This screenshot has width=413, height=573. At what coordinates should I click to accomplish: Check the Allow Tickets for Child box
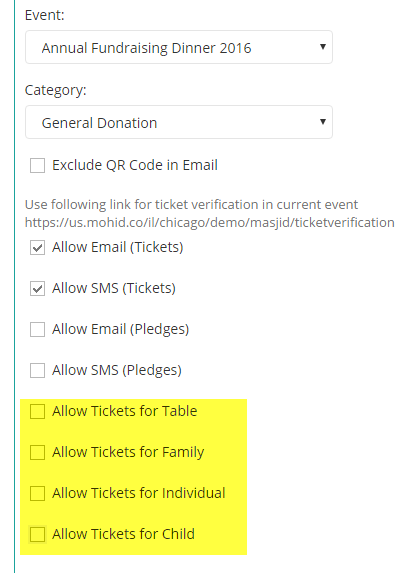37,534
